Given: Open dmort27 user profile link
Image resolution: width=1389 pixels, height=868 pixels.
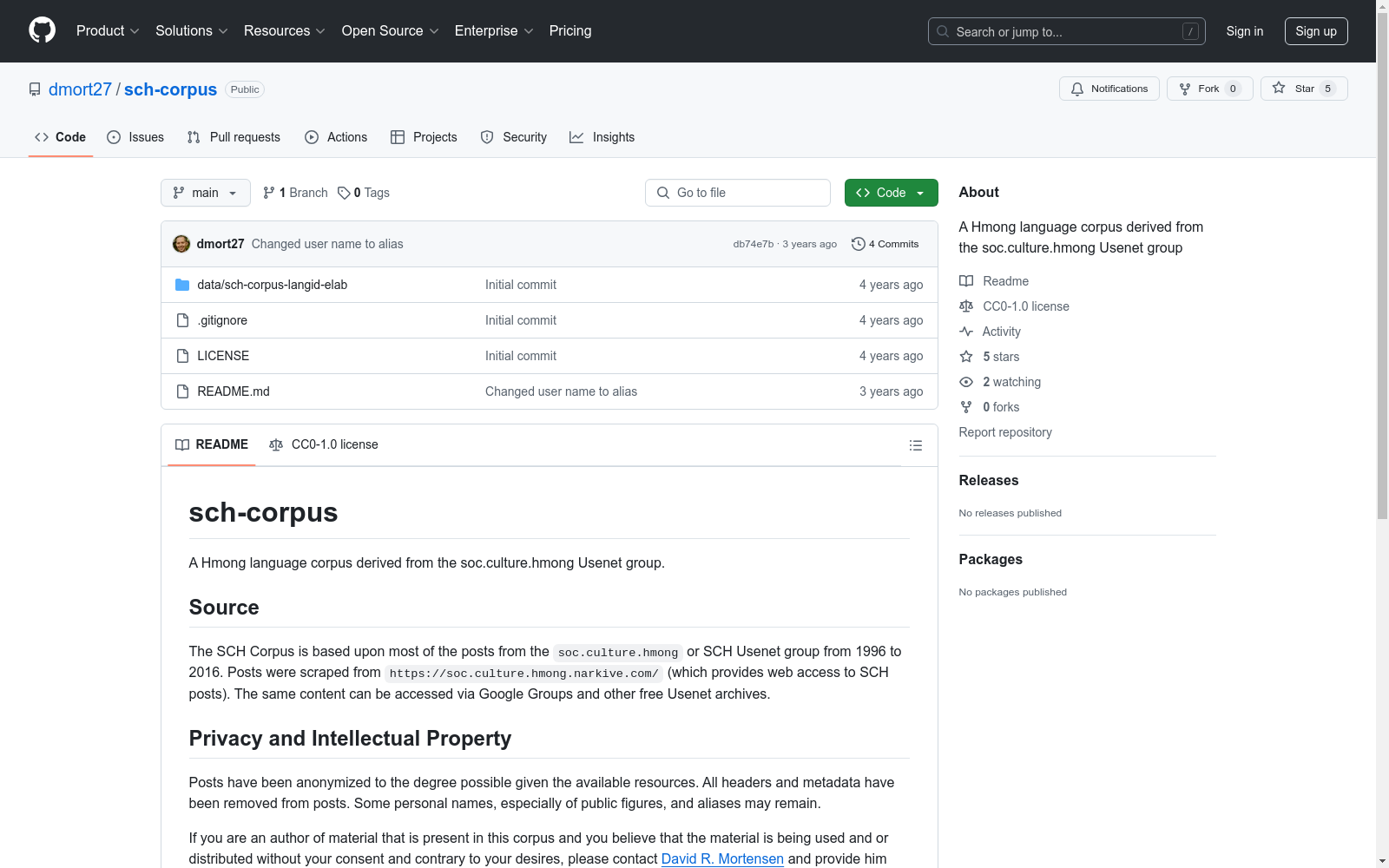Looking at the screenshot, I should tap(80, 89).
